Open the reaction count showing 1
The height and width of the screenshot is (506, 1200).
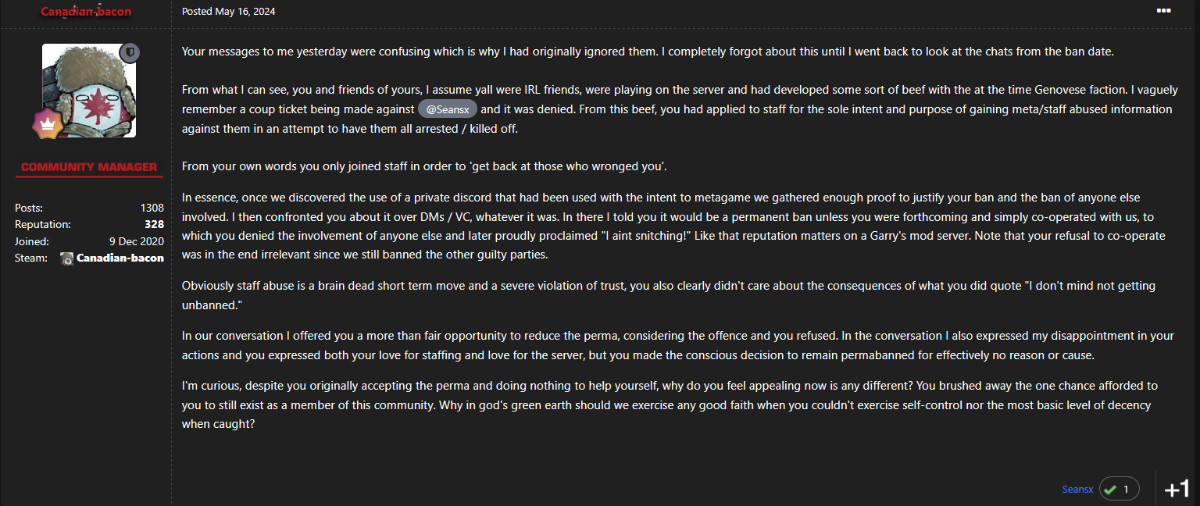pos(1127,489)
